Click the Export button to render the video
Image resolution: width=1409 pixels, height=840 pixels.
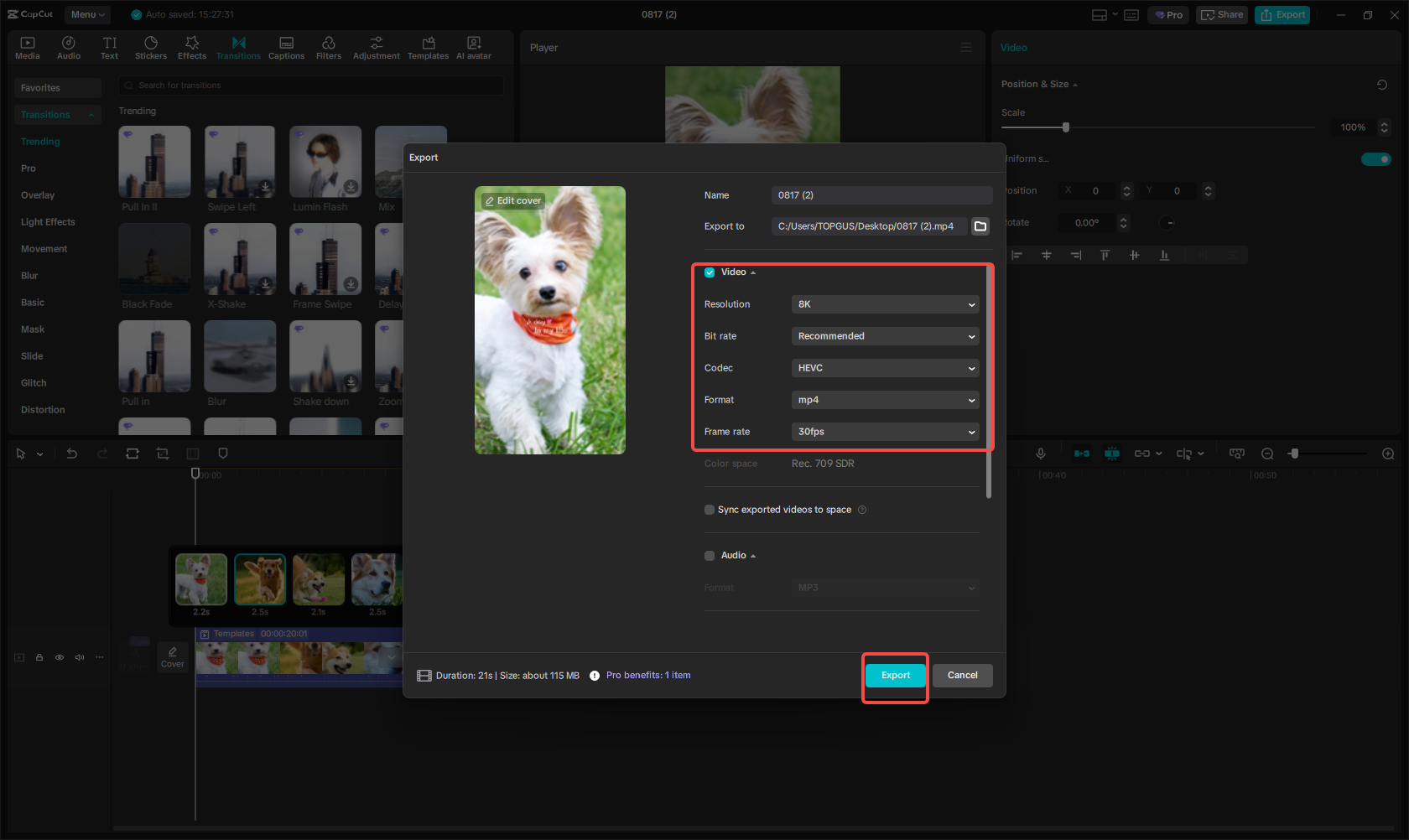(895, 675)
